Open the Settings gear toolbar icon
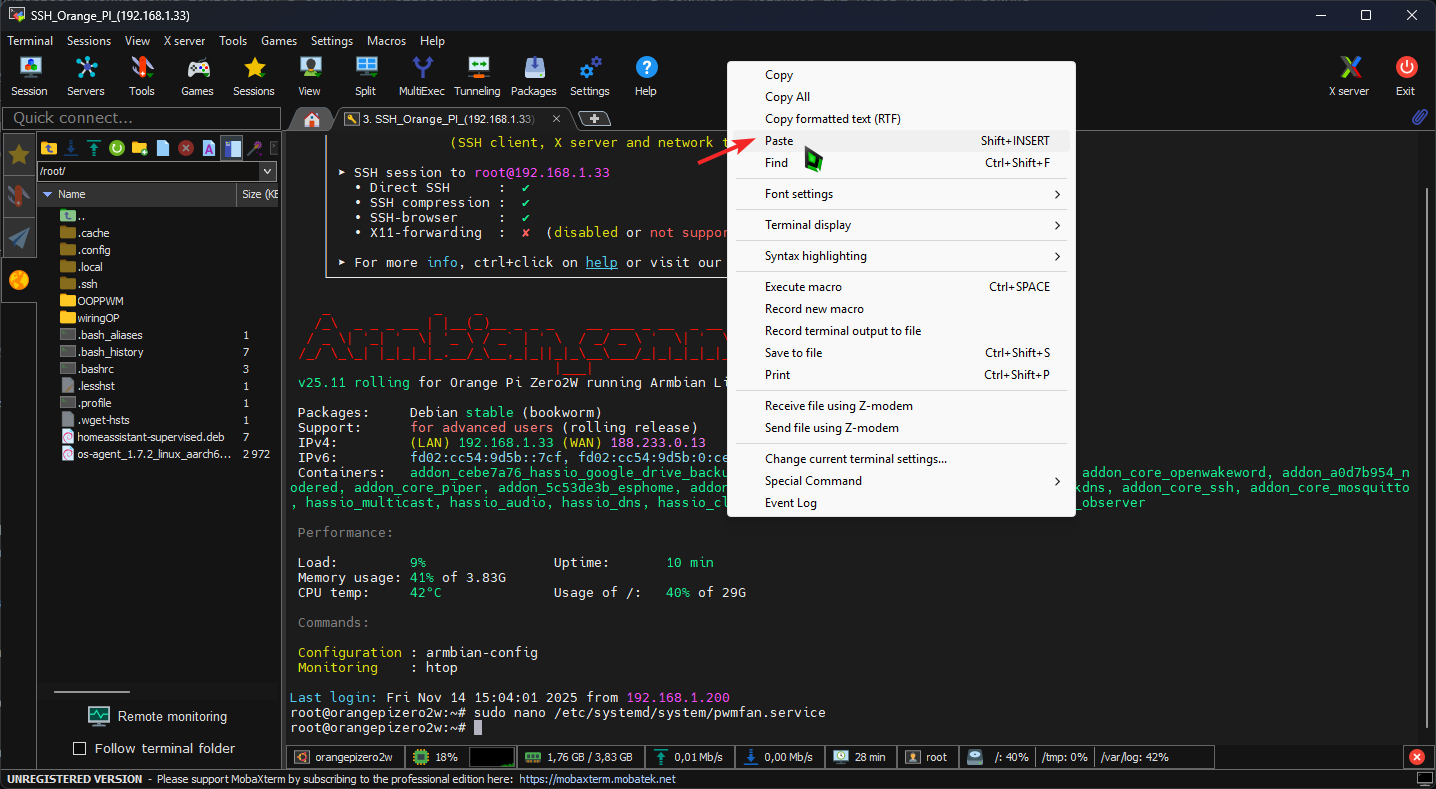The height and width of the screenshot is (789, 1436). (x=590, y=76)
